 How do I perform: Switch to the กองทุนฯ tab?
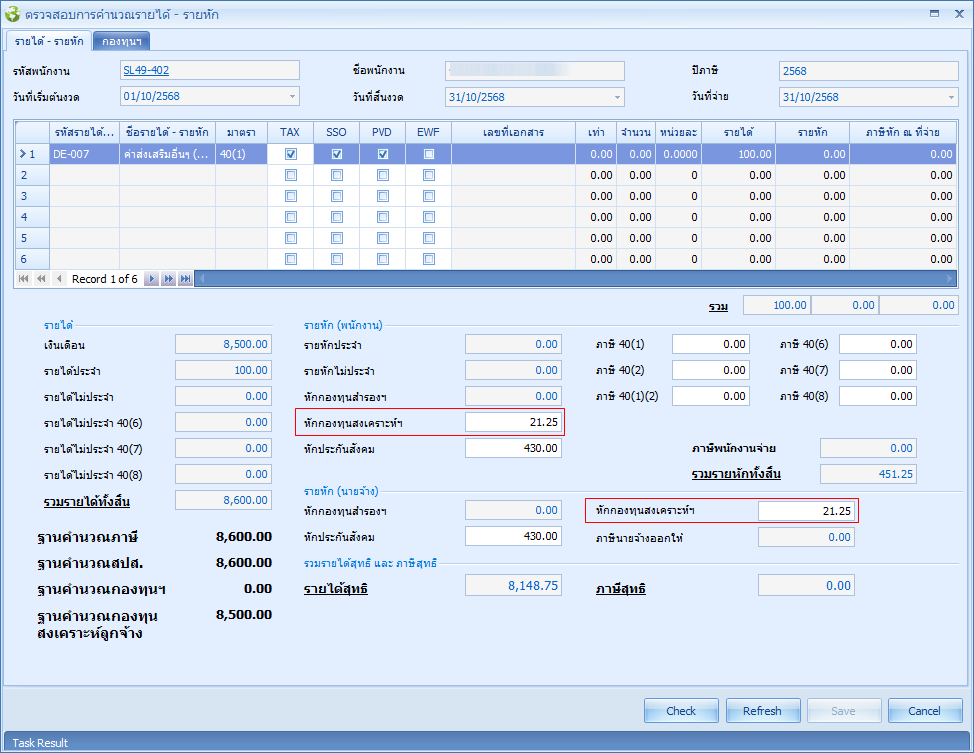pos(122,41)
